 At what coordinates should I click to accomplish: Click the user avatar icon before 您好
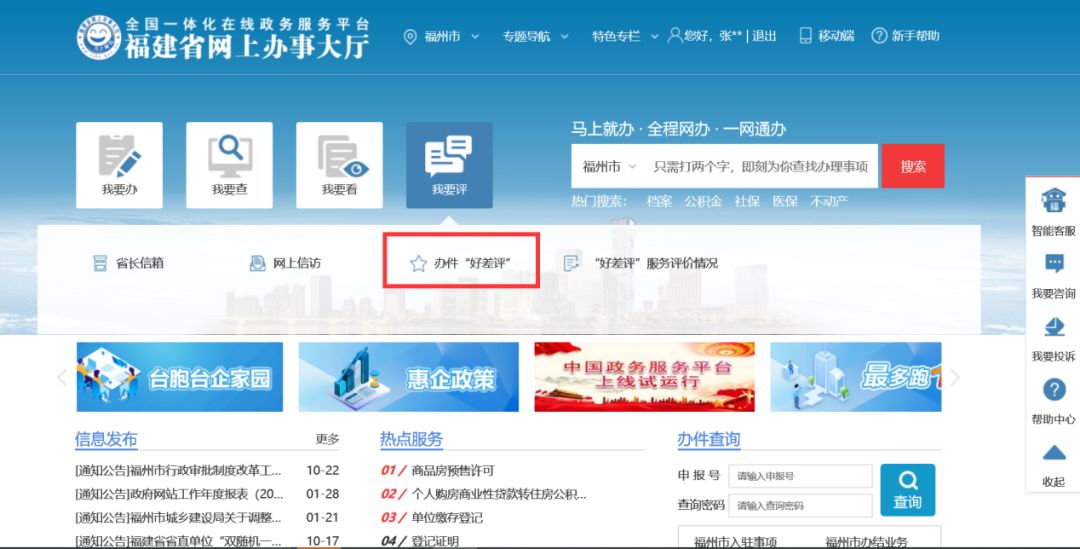pos(675,36)
